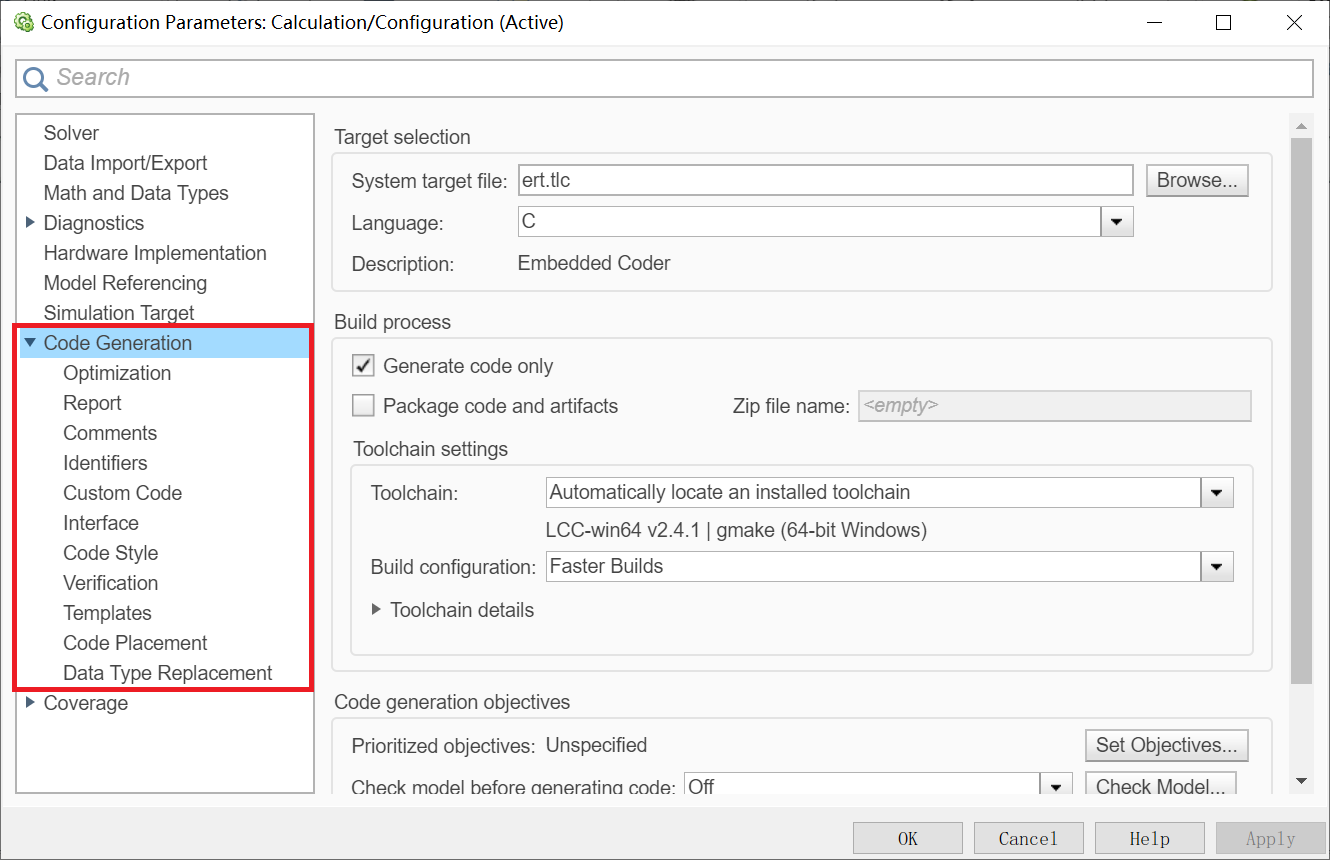Click OK to confirm settings

tap(908, 839)
